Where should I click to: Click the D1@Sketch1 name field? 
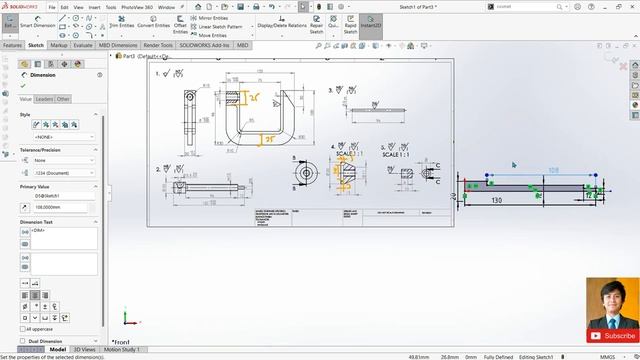point(64,196)
